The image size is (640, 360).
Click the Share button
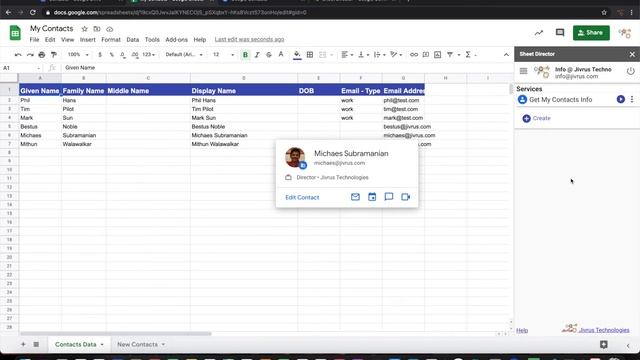(591, 33)
